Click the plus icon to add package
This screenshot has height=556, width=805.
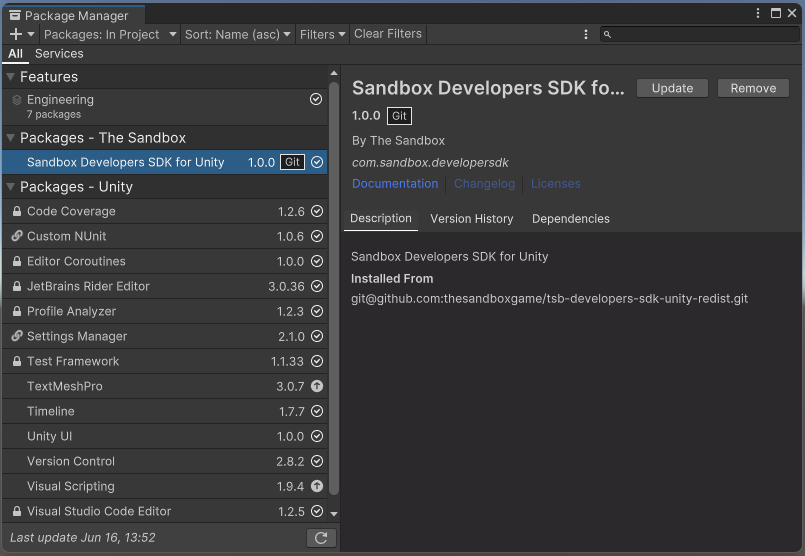coord(16,34)
